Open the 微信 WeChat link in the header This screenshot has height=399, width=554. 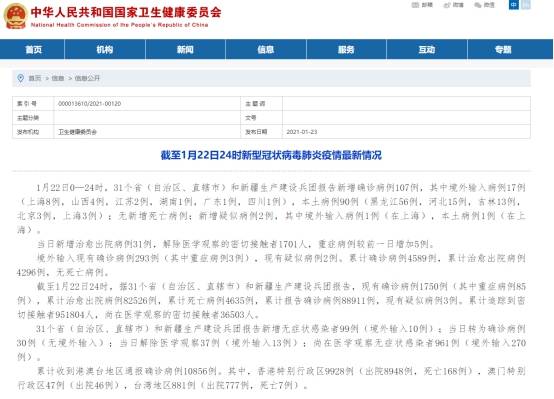485,5
